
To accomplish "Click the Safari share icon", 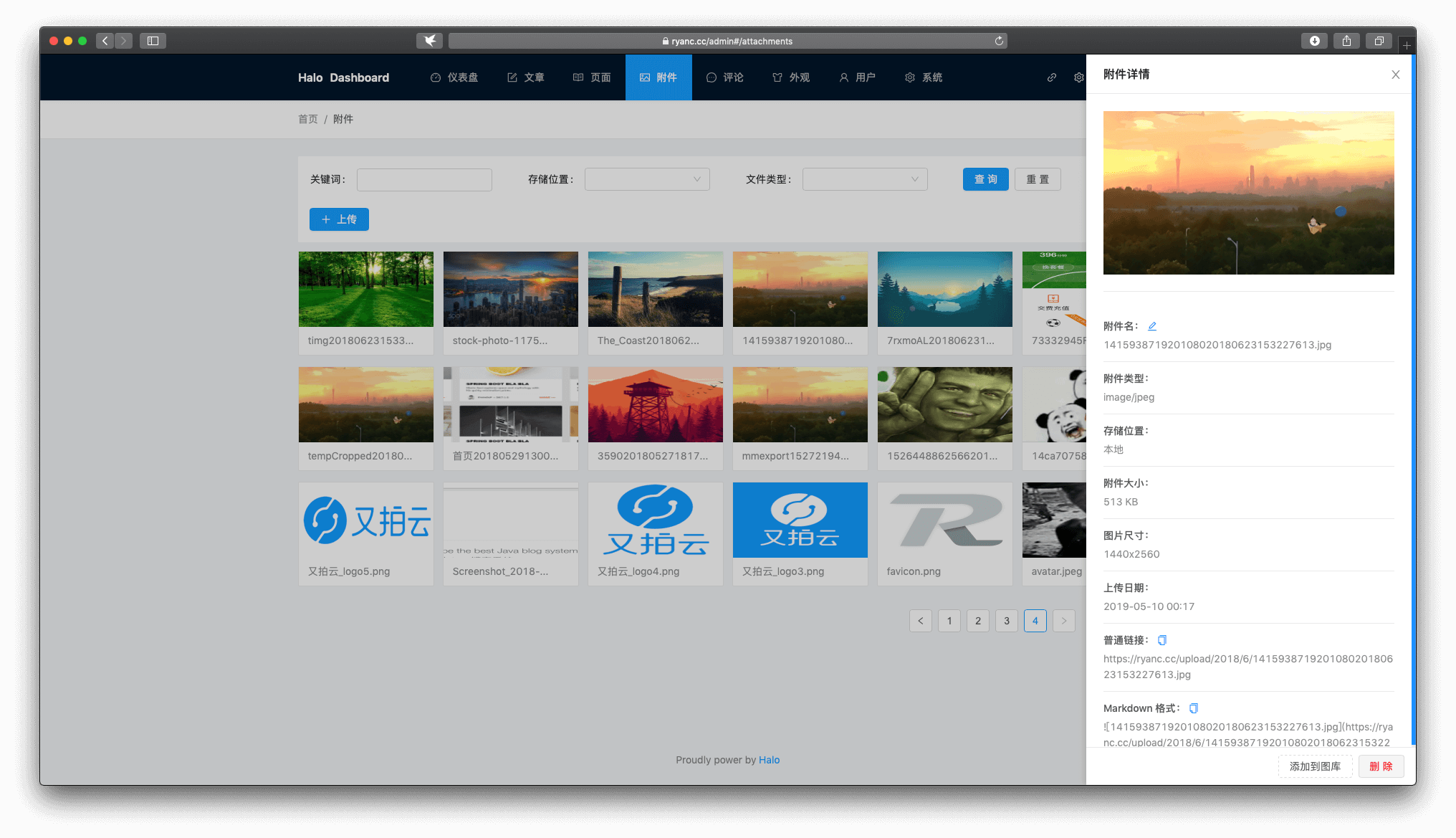I will [1346, 41].
